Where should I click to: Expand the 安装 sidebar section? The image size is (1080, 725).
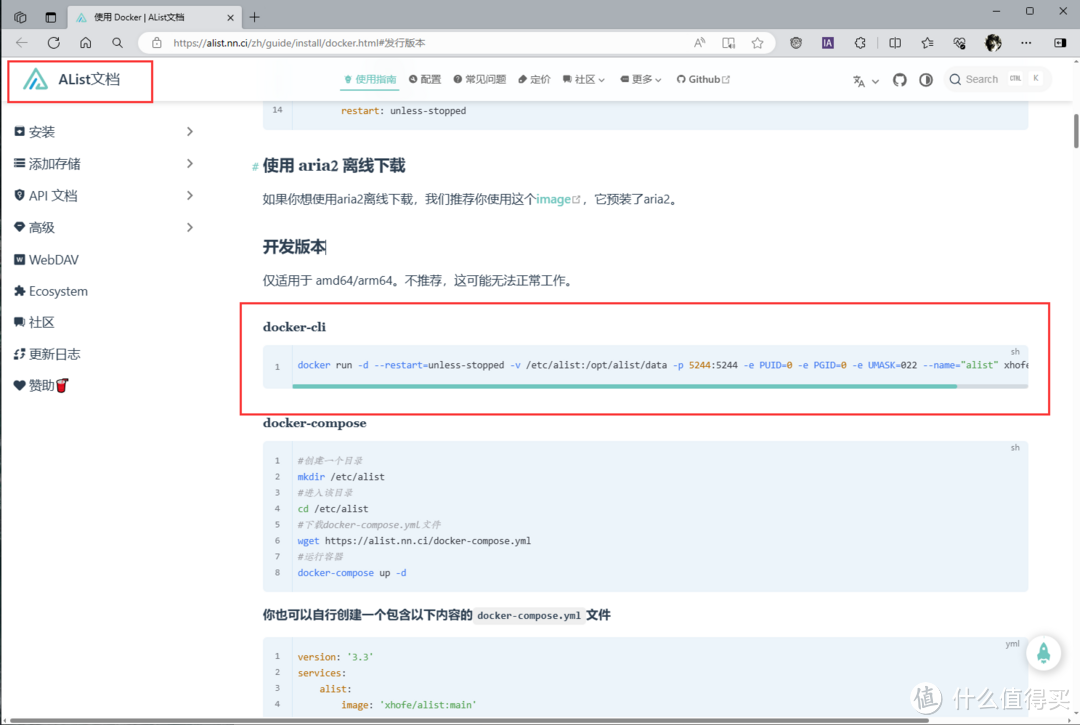point(103,132)
